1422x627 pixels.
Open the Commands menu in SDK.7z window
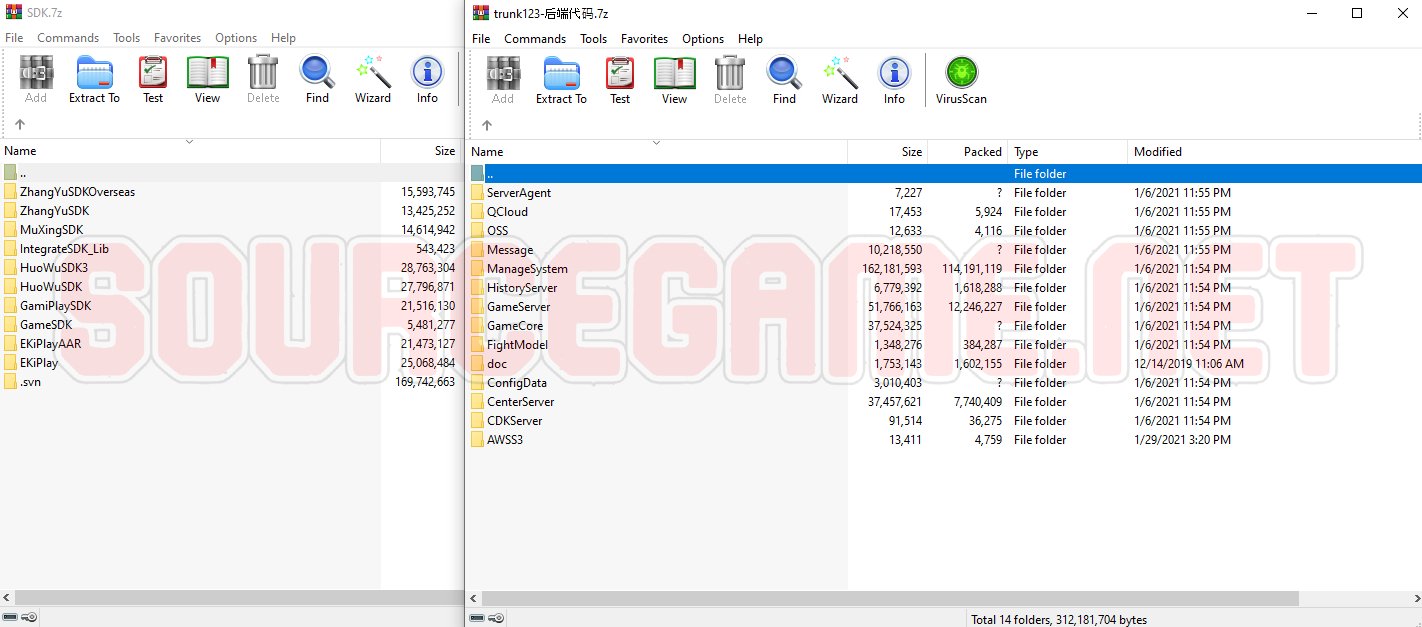pyautogui.click(x=68, y=38)
